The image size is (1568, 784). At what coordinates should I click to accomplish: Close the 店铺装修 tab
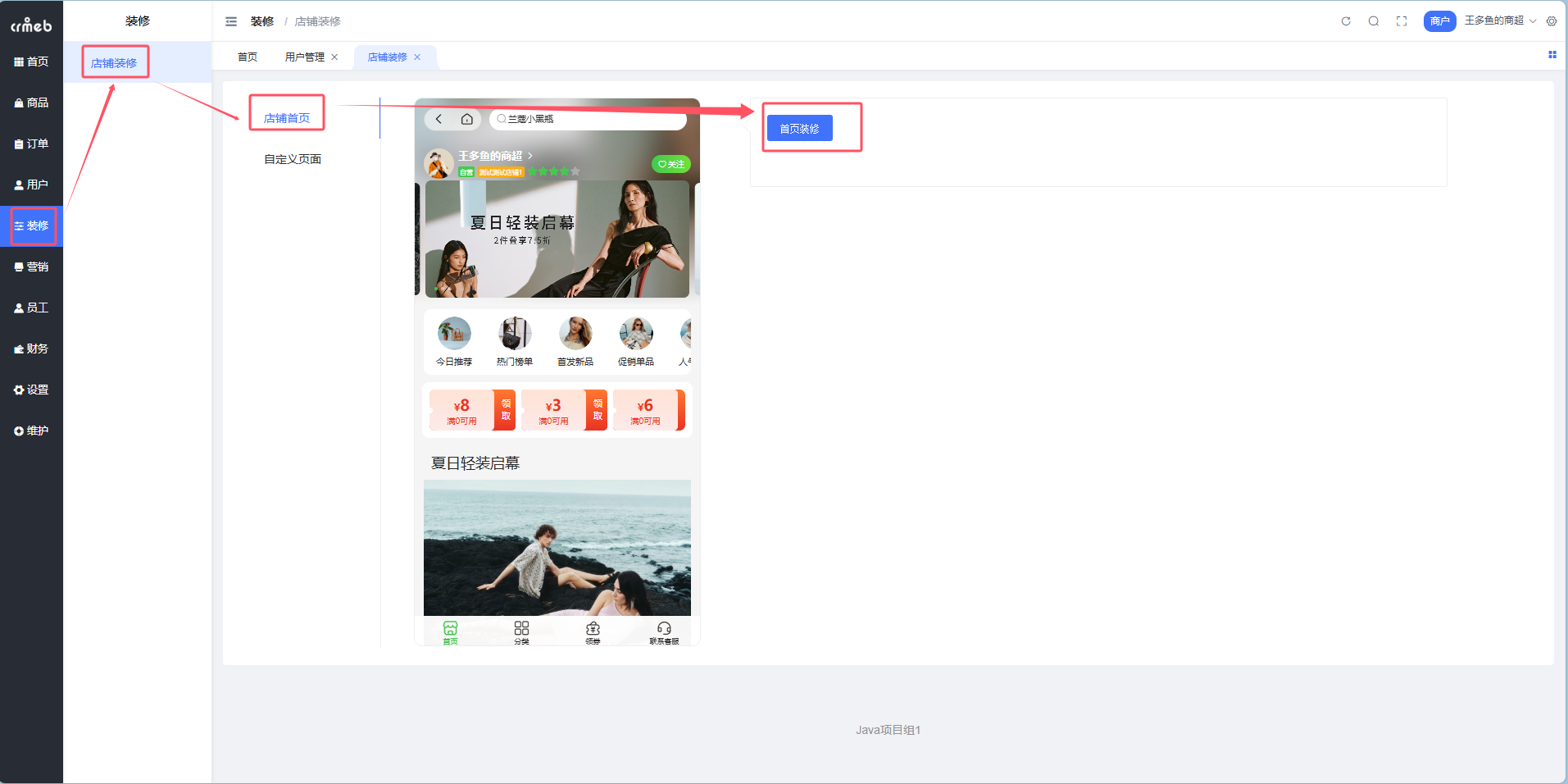tap(417, 57)
